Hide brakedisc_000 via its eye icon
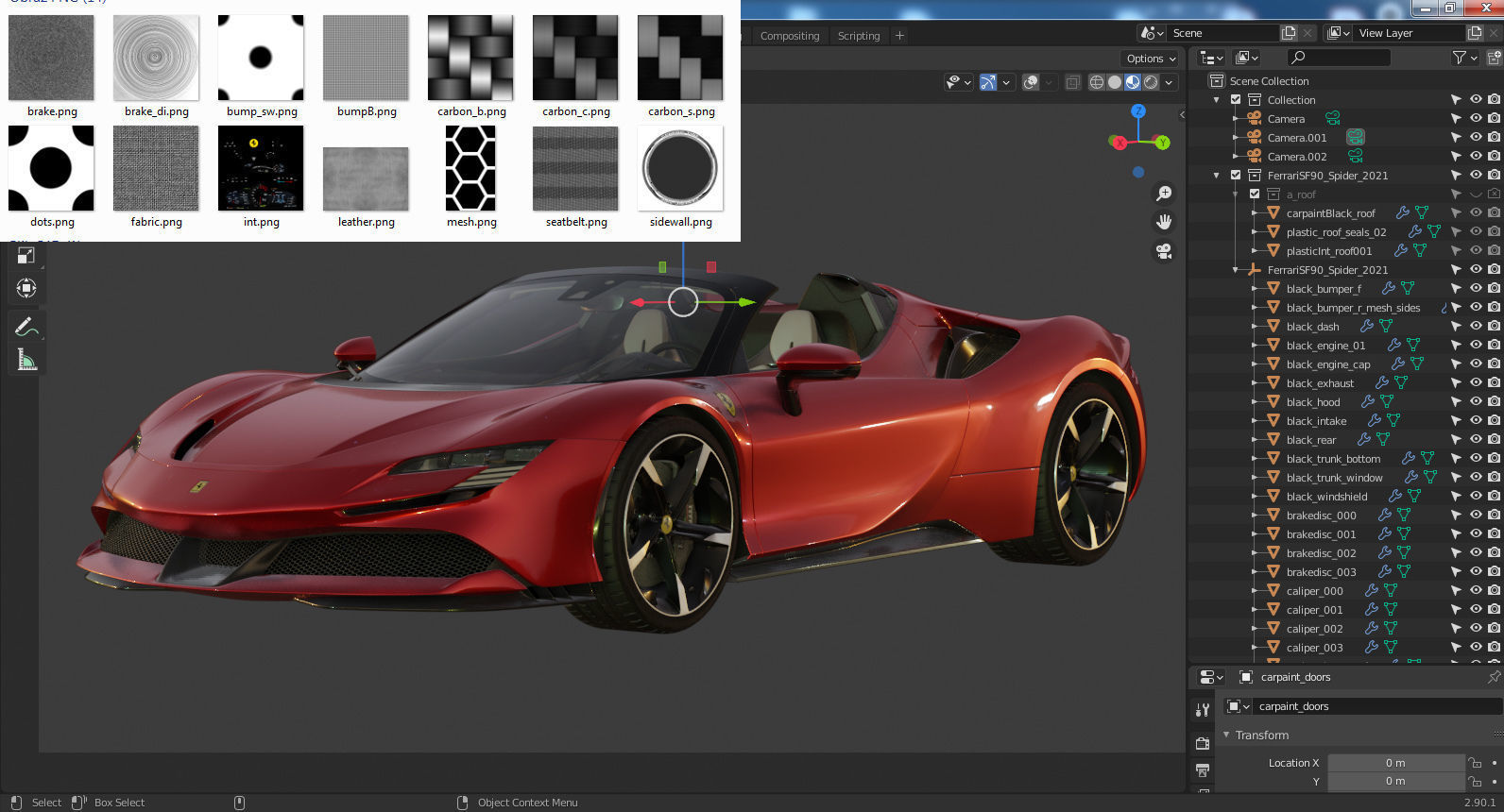This screenshot has height=812, width=1504. click(x=1476, y=515)
